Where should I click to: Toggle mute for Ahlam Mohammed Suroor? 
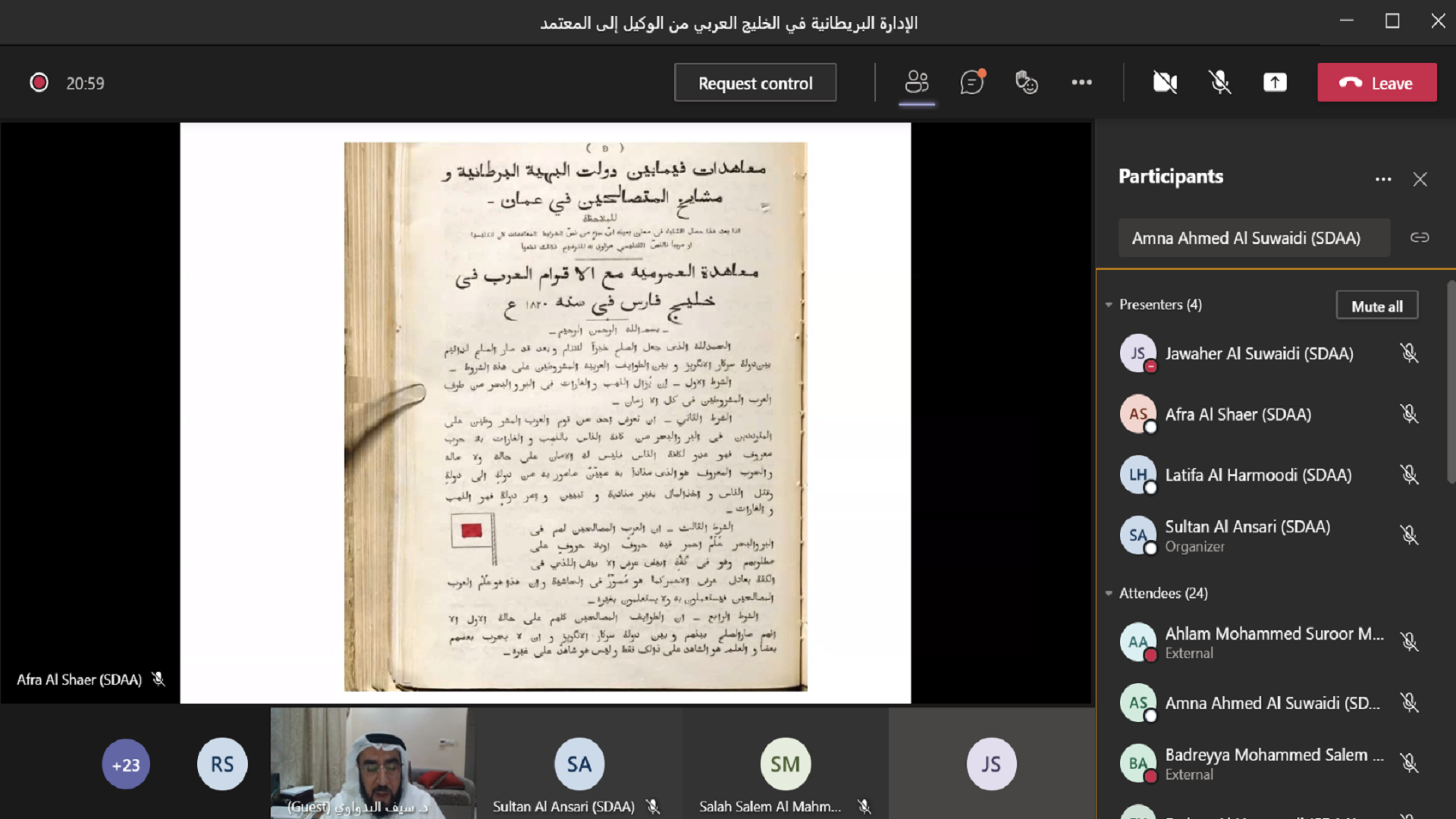pos(1410,642)
